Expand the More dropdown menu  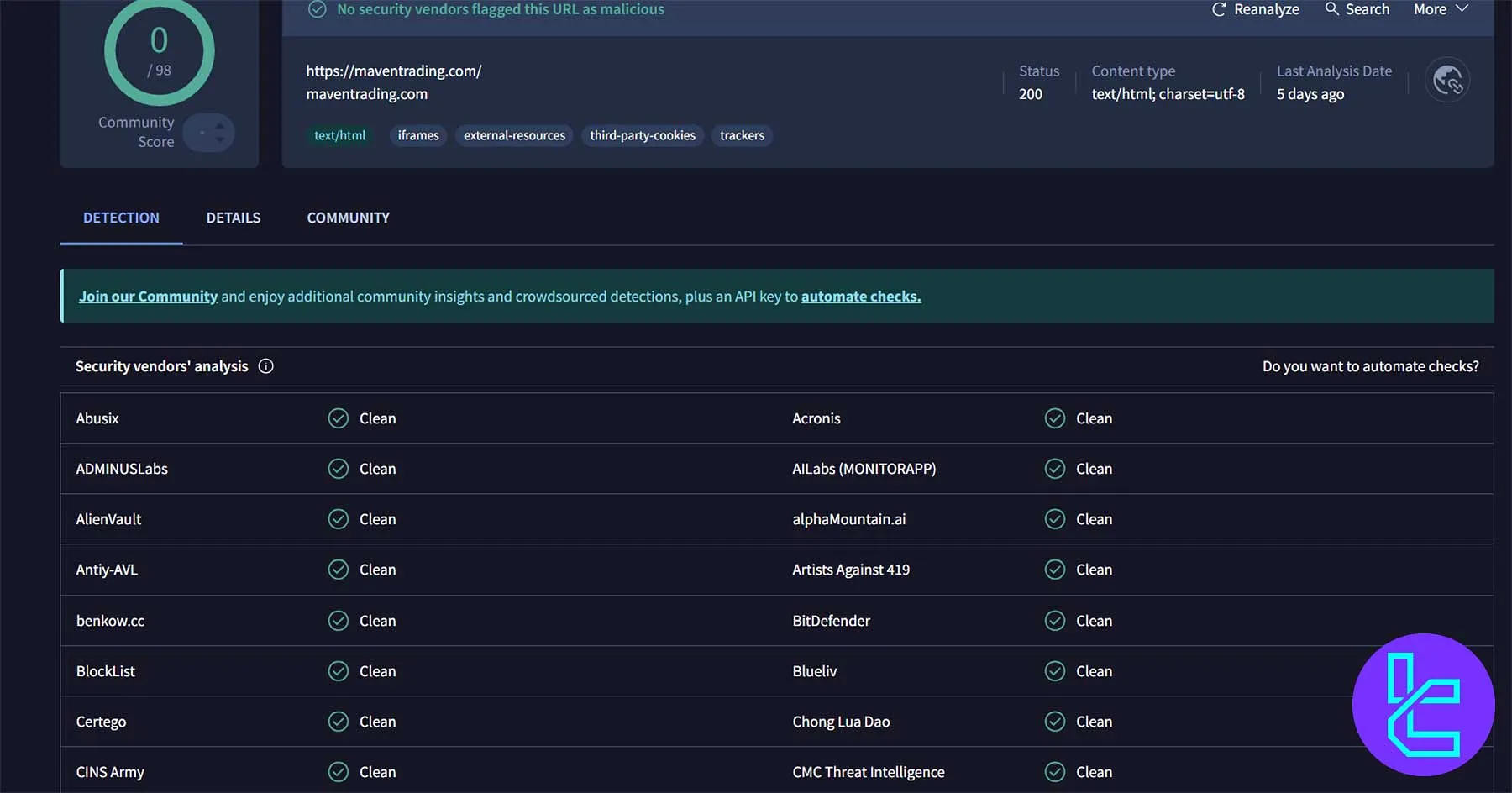pyautogui.click(x=1438, y=9)
